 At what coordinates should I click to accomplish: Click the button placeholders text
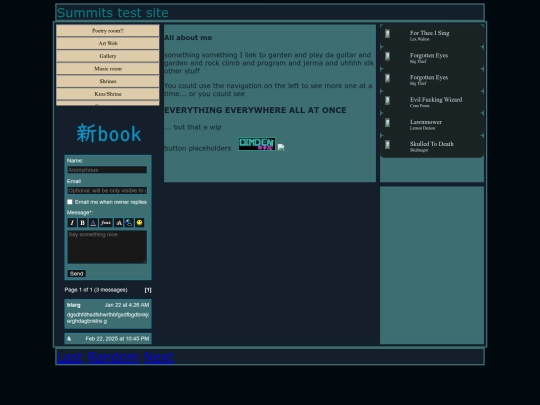click(198, 148)
